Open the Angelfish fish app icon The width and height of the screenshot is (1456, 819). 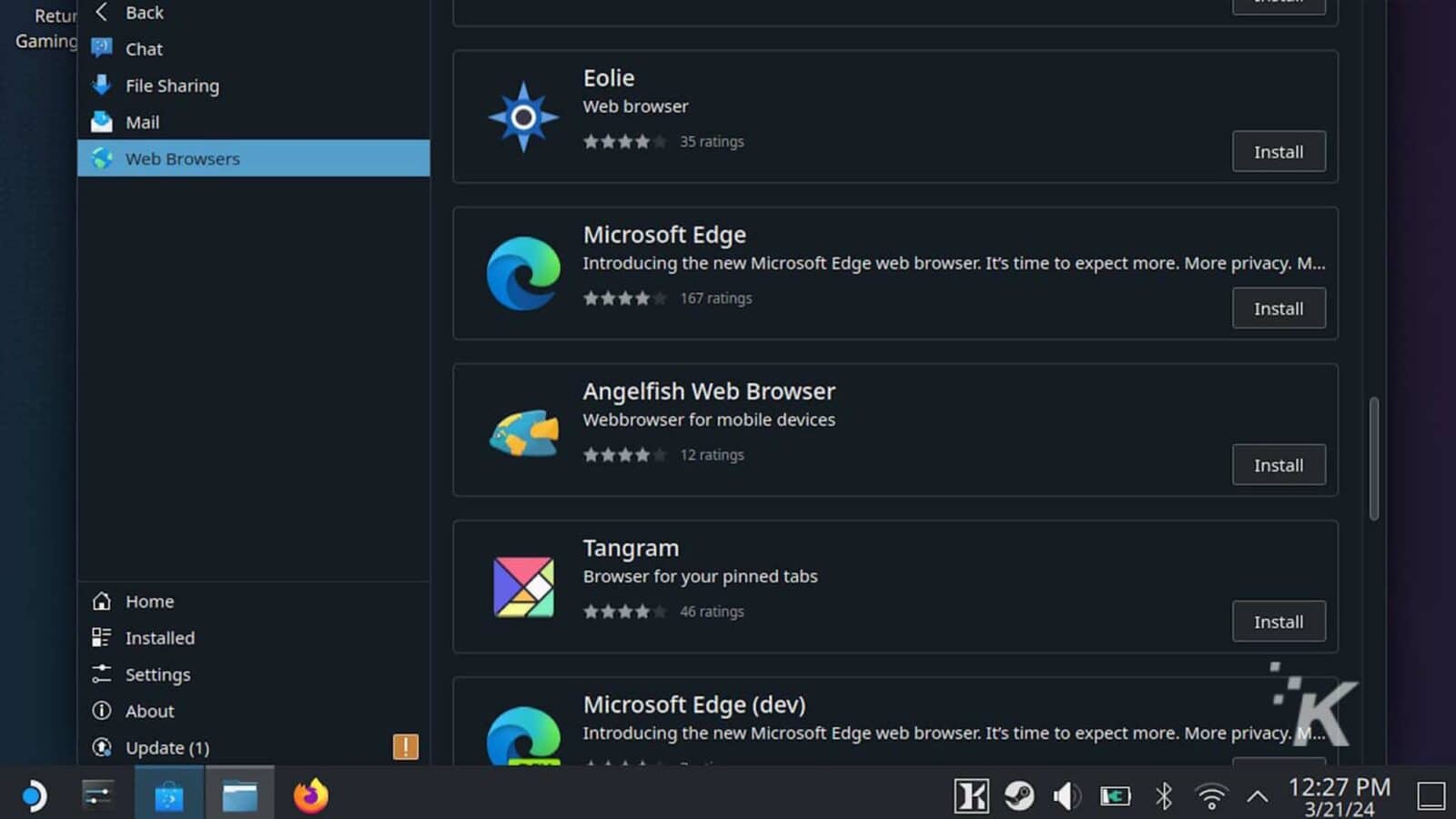pos(523,431)
